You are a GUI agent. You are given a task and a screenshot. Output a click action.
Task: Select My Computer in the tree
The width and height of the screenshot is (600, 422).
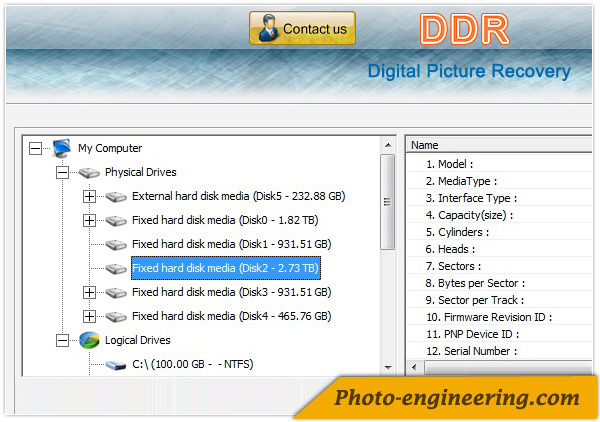pos(110,148)
